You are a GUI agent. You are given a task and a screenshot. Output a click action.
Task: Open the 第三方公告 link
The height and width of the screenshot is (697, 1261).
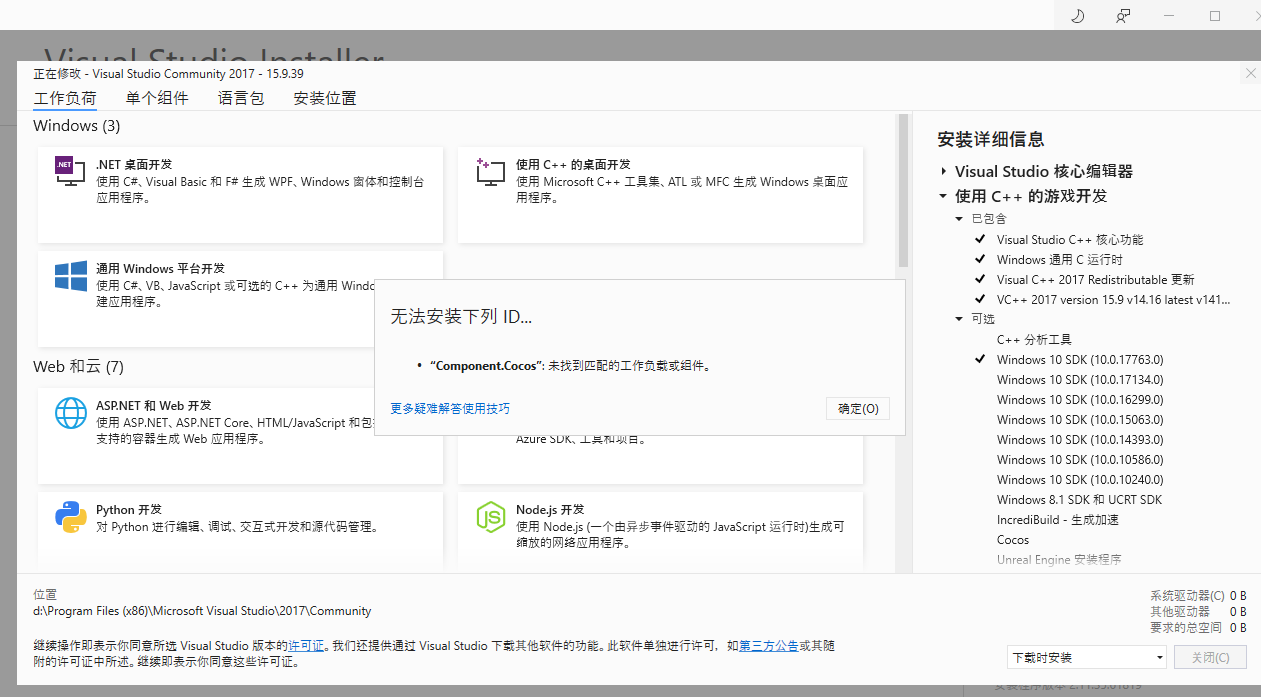(768, 646)
